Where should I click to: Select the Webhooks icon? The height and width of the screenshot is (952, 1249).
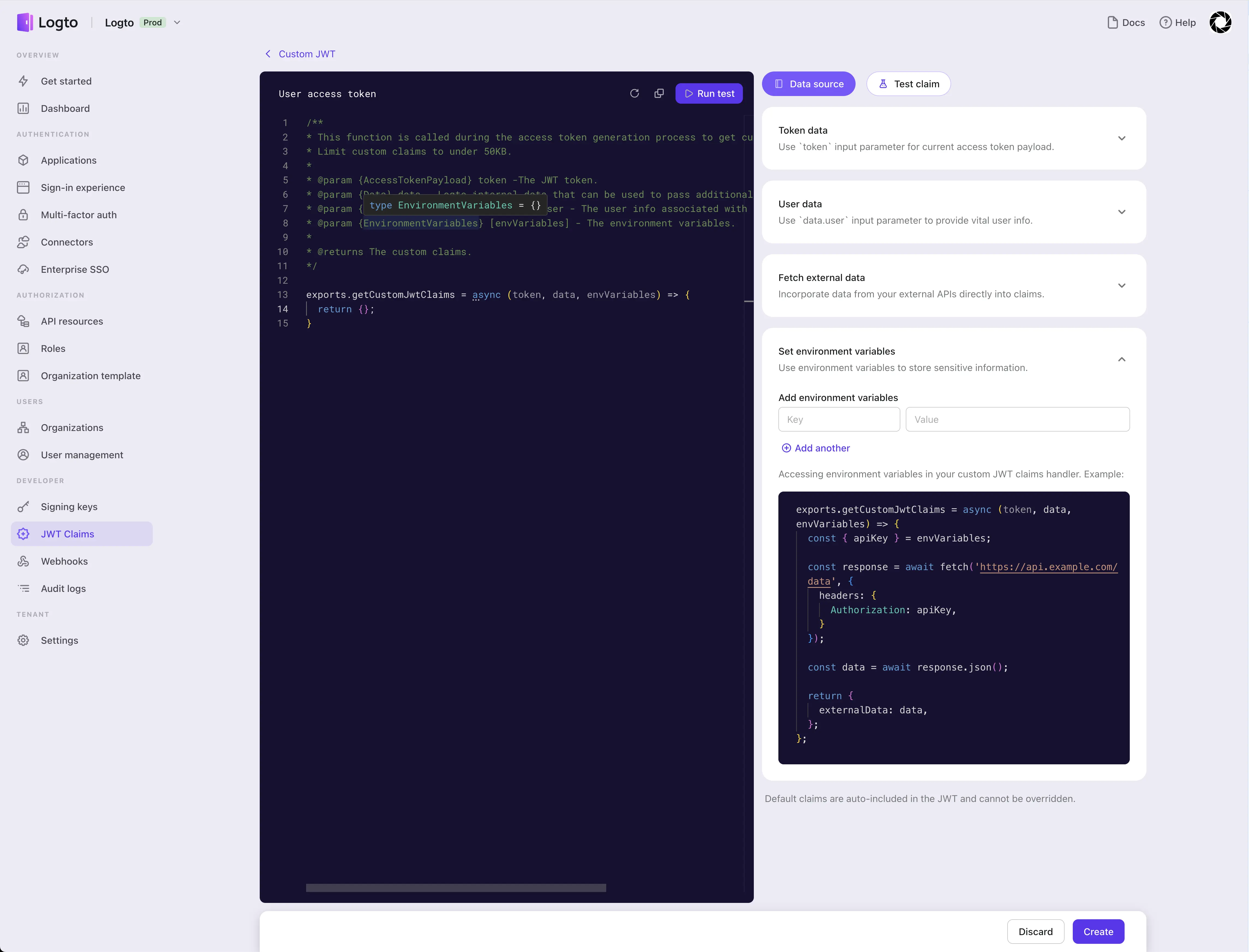click(23, 561)
